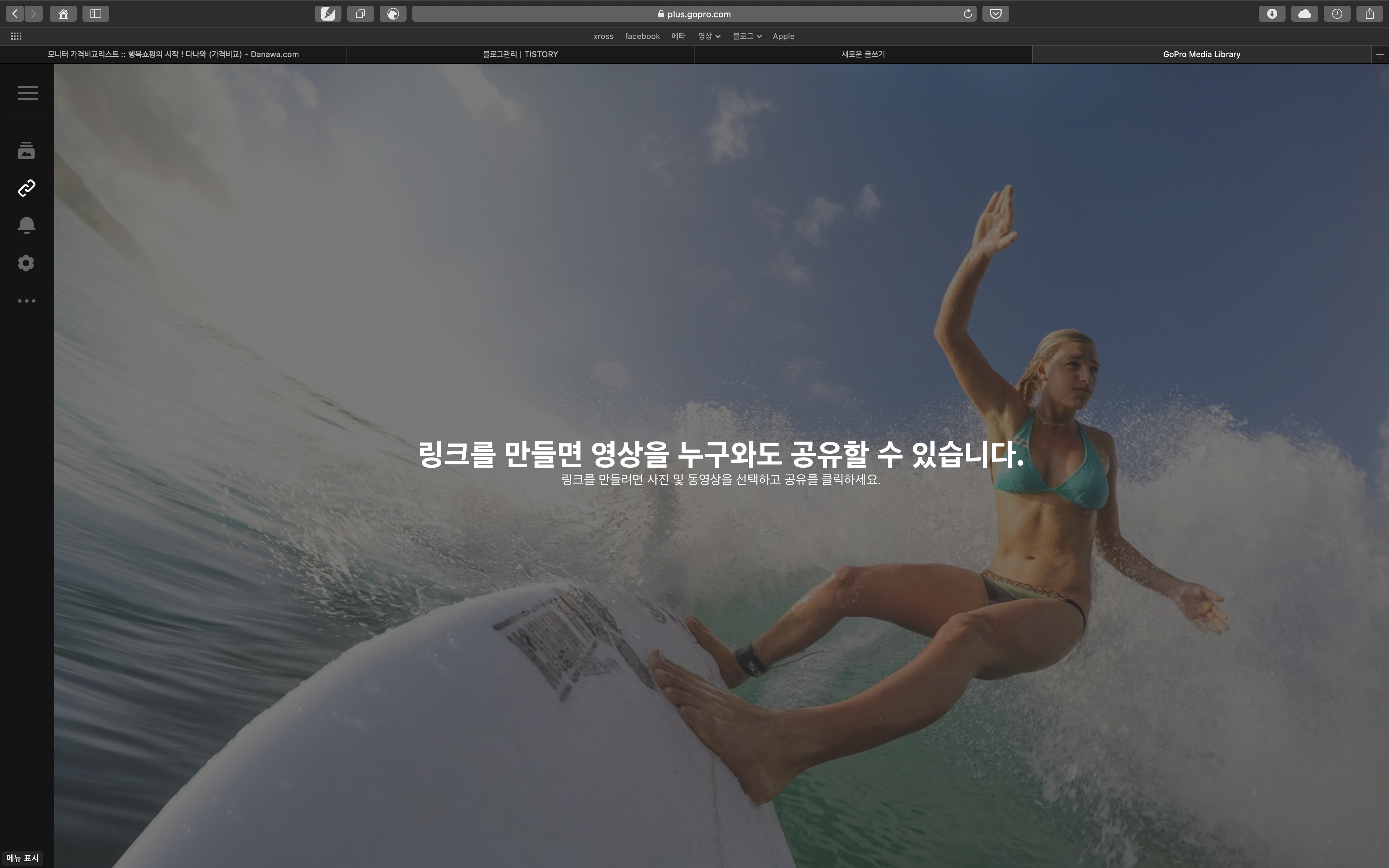Open iCloud tabs cloud icon
This screenshot has width=1389, height=868.
[x=1305, y=14]
